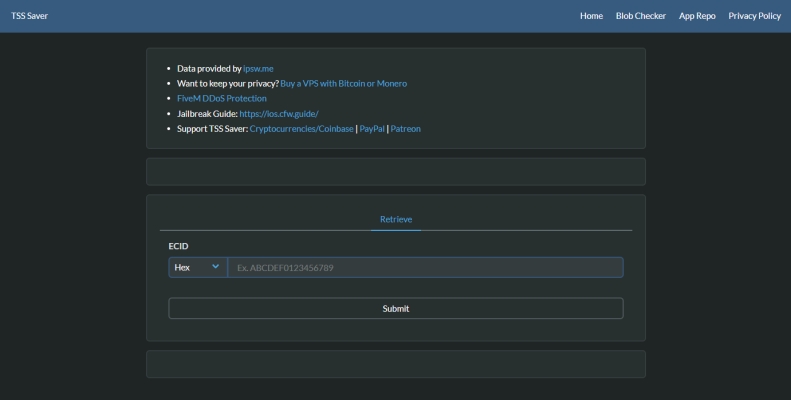The width and height of the screenshot is (791, 400).
Task: Open the Home nav item
Action: pos(591,16)
